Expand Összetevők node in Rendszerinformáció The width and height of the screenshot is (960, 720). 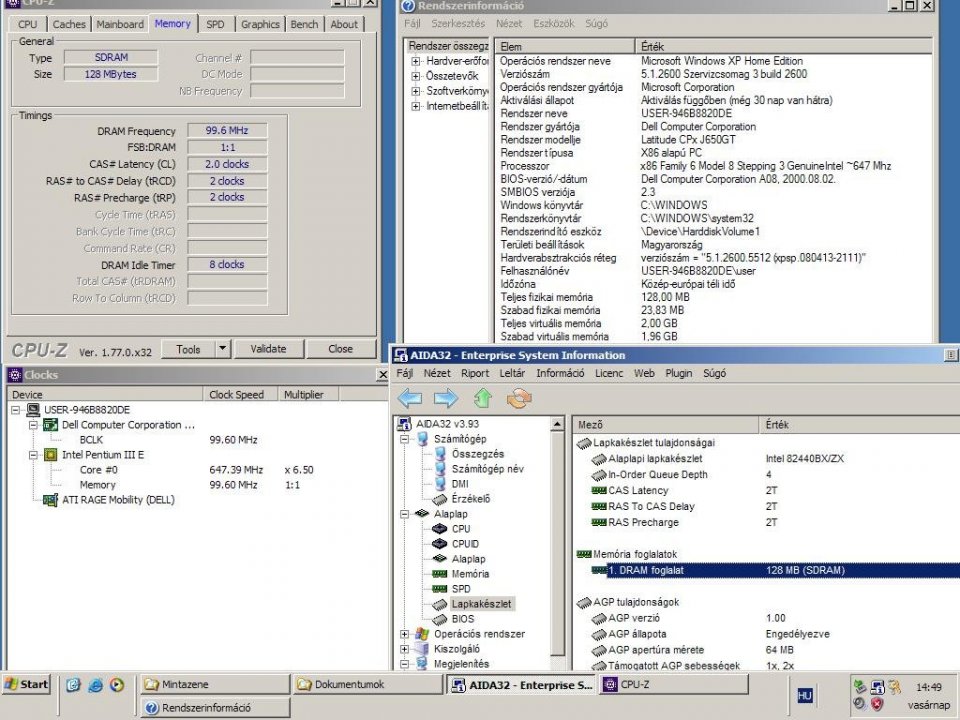[x=416, y=76]
